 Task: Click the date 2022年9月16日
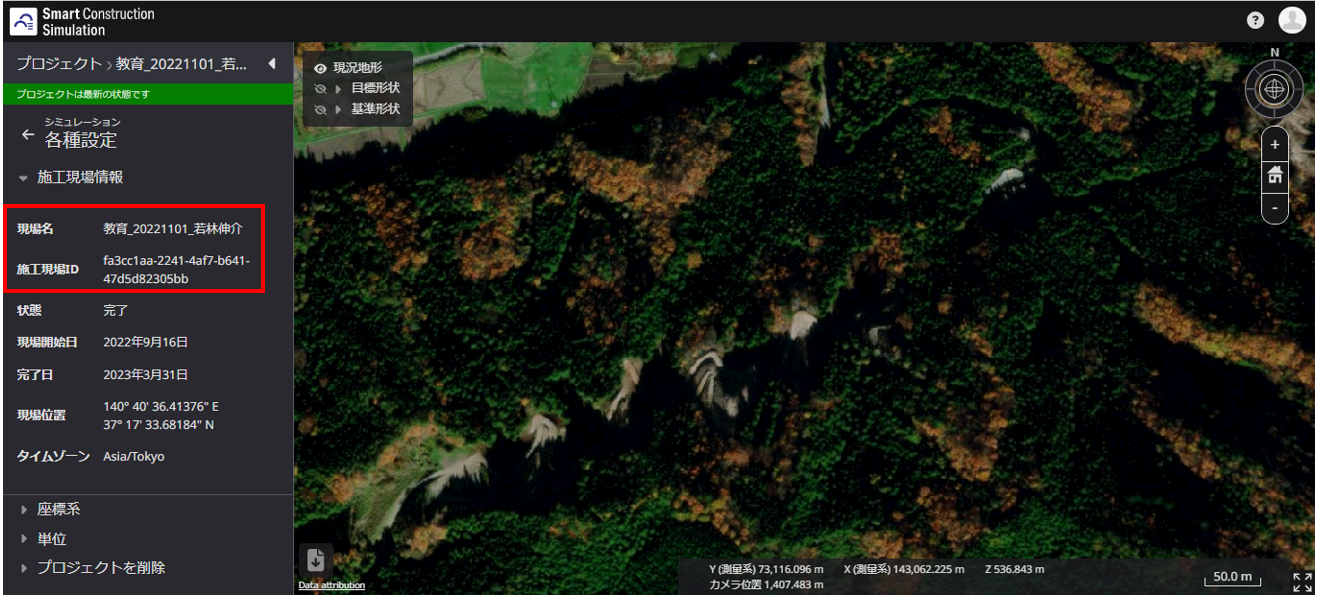[145, 342]
